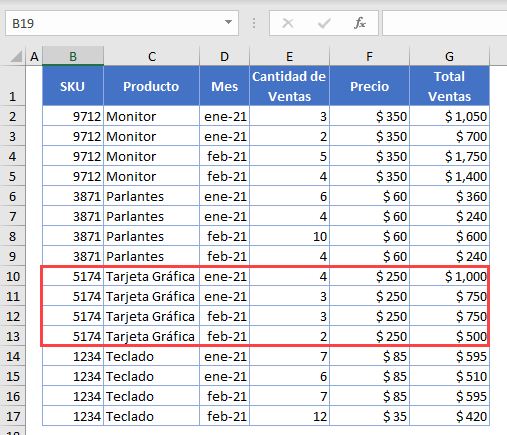The width and height of the screenshot is (507, 435).
Task: Select row 9 header
Action: point(13,256)
